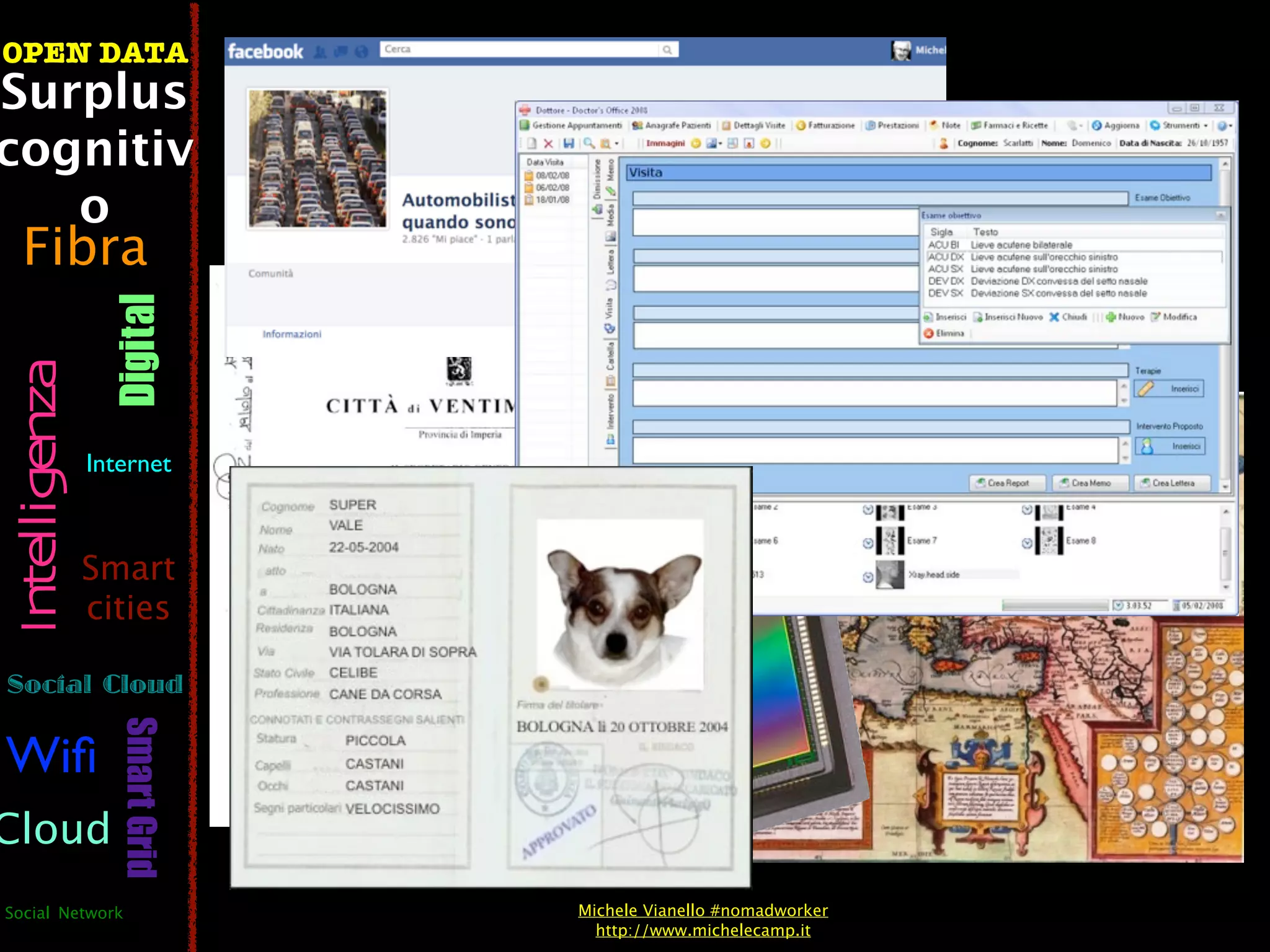Expand the help icon dropdown in menu bar
This screenshot has height=952, width=1270.
tap(1230, 126)
